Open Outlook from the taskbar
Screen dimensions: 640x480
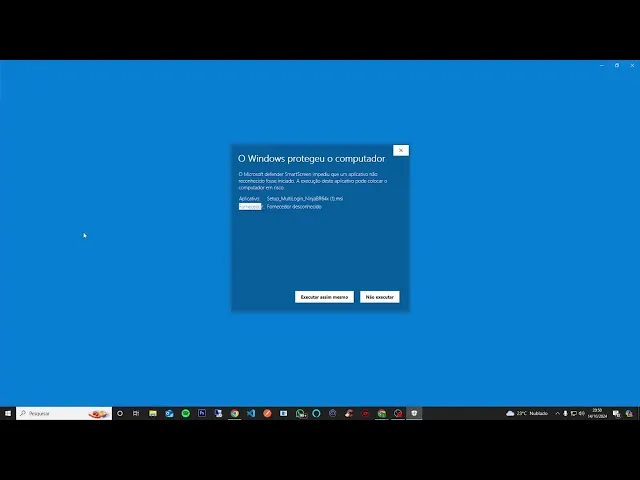point(169,413)
